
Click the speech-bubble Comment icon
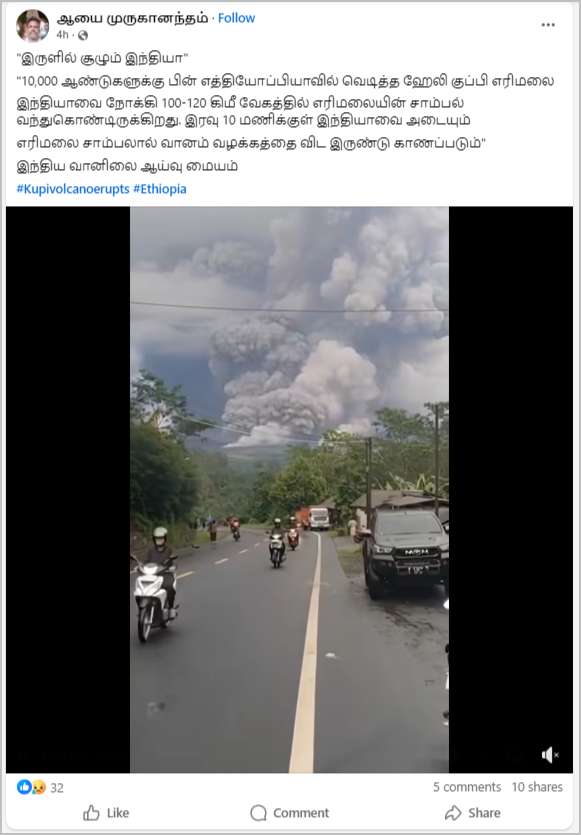(x=258, y=813)
